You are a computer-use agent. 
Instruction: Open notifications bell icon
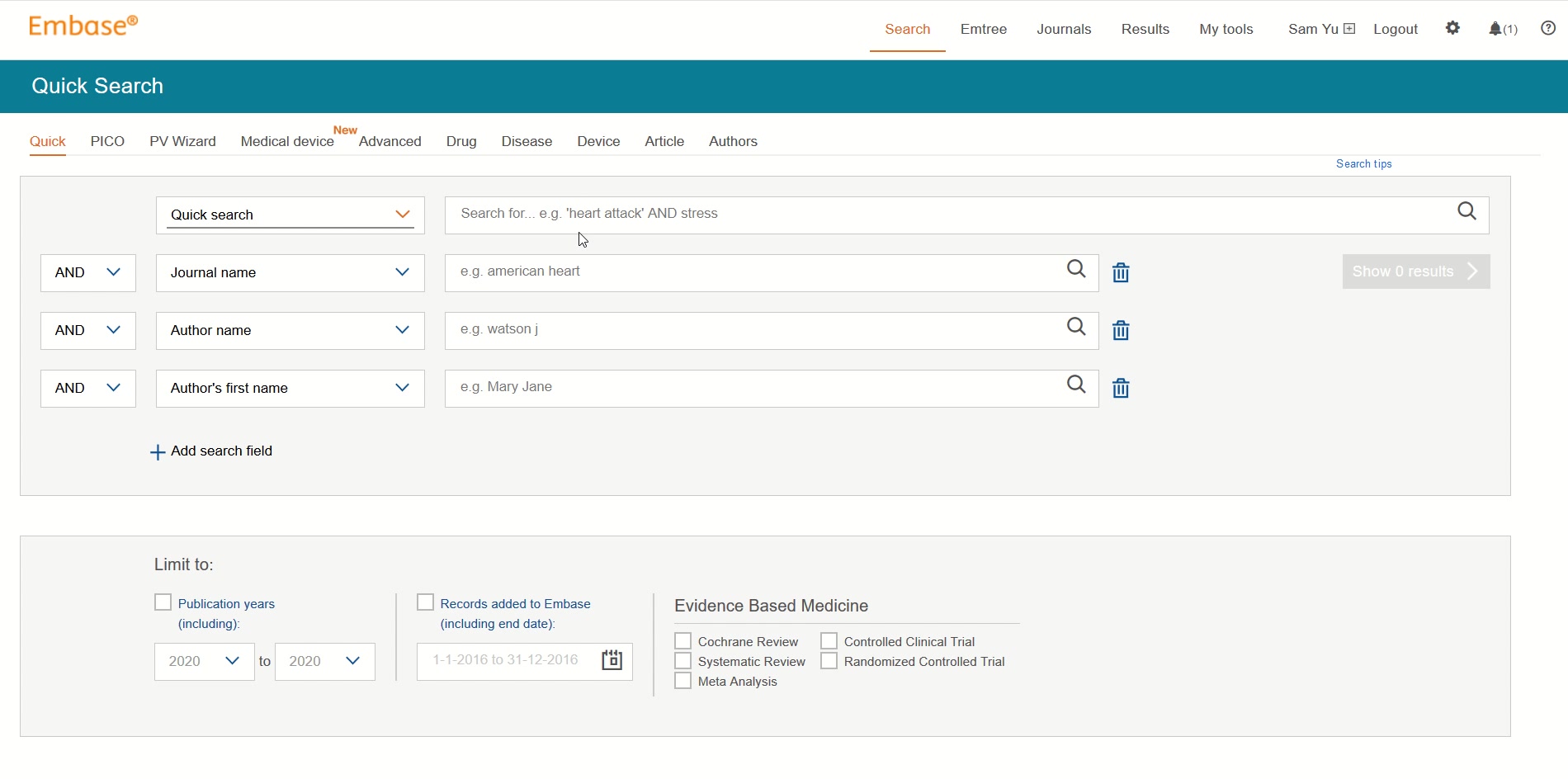click(x=1495, y=29)
